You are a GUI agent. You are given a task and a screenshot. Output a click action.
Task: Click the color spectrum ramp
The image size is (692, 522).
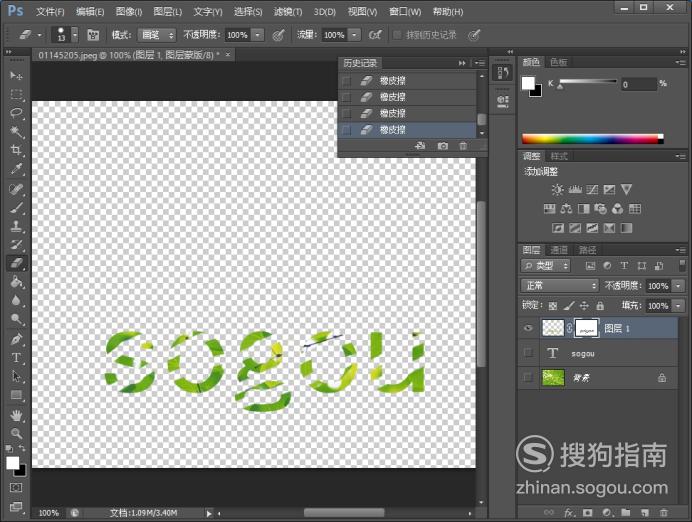pos(592,139)
